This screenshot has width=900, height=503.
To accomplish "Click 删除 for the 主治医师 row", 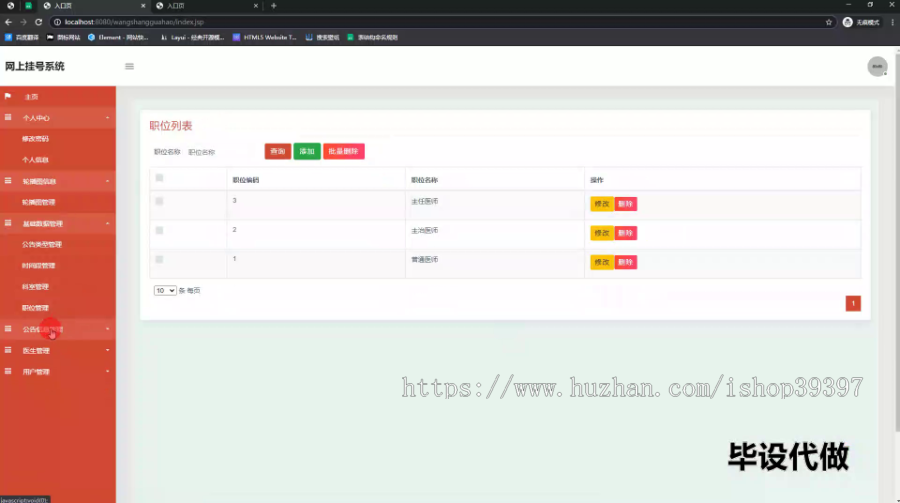I will 625,233.
